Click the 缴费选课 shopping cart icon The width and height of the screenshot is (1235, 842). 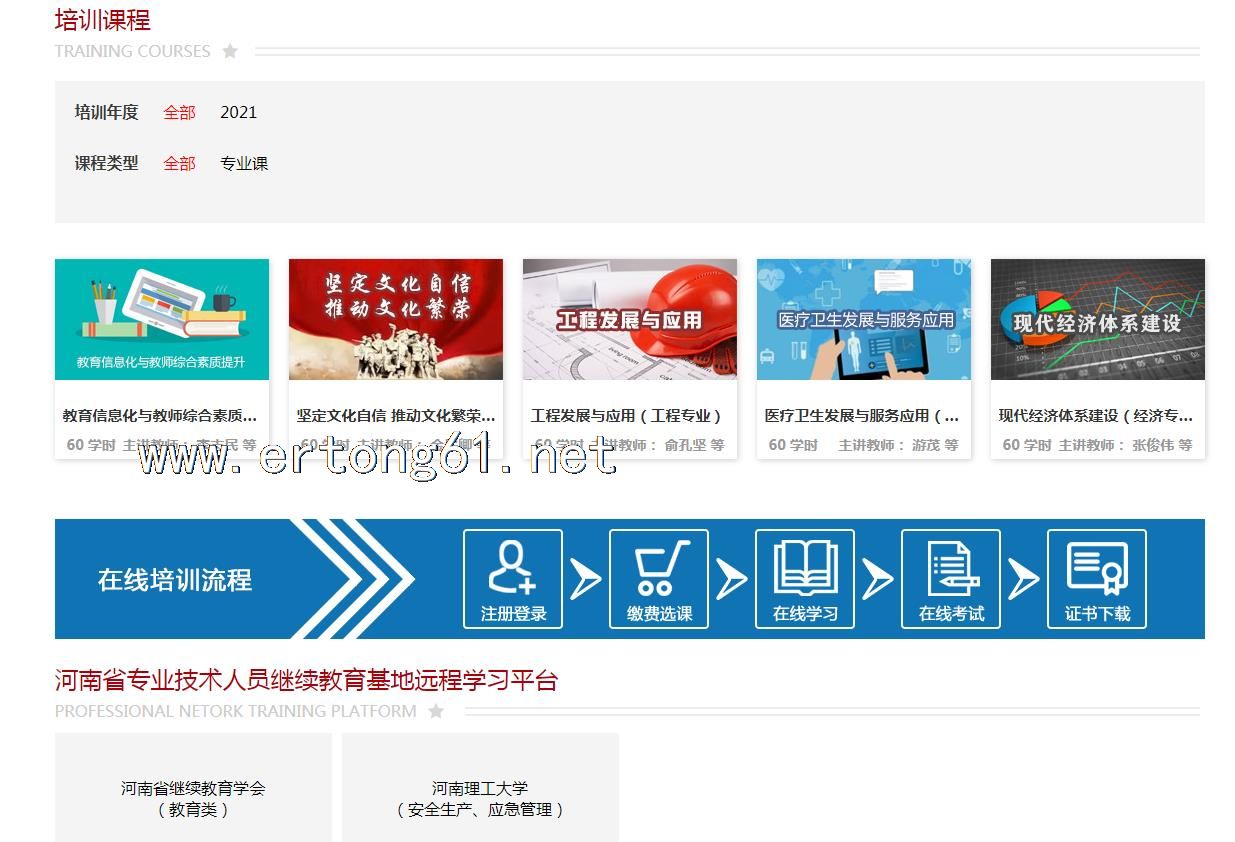(x=659, y=579)
